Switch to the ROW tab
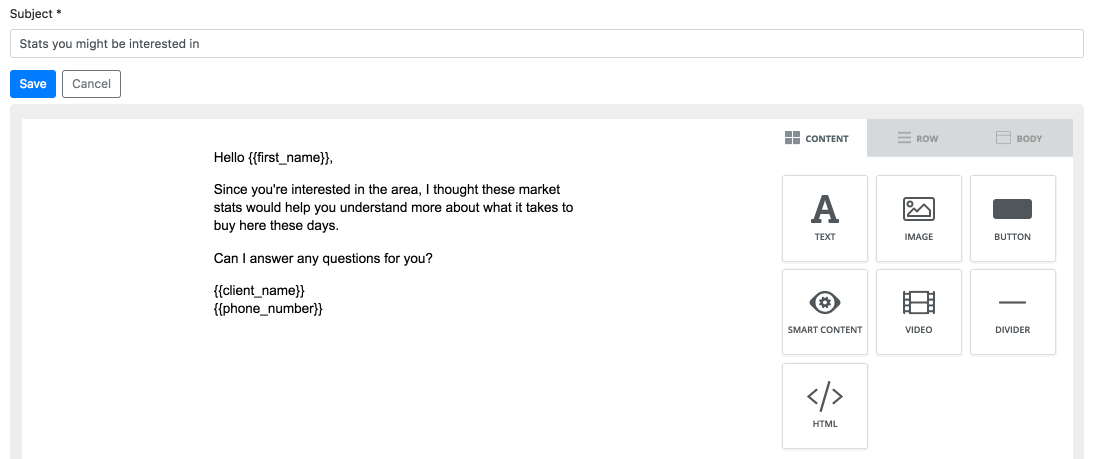 918,138
